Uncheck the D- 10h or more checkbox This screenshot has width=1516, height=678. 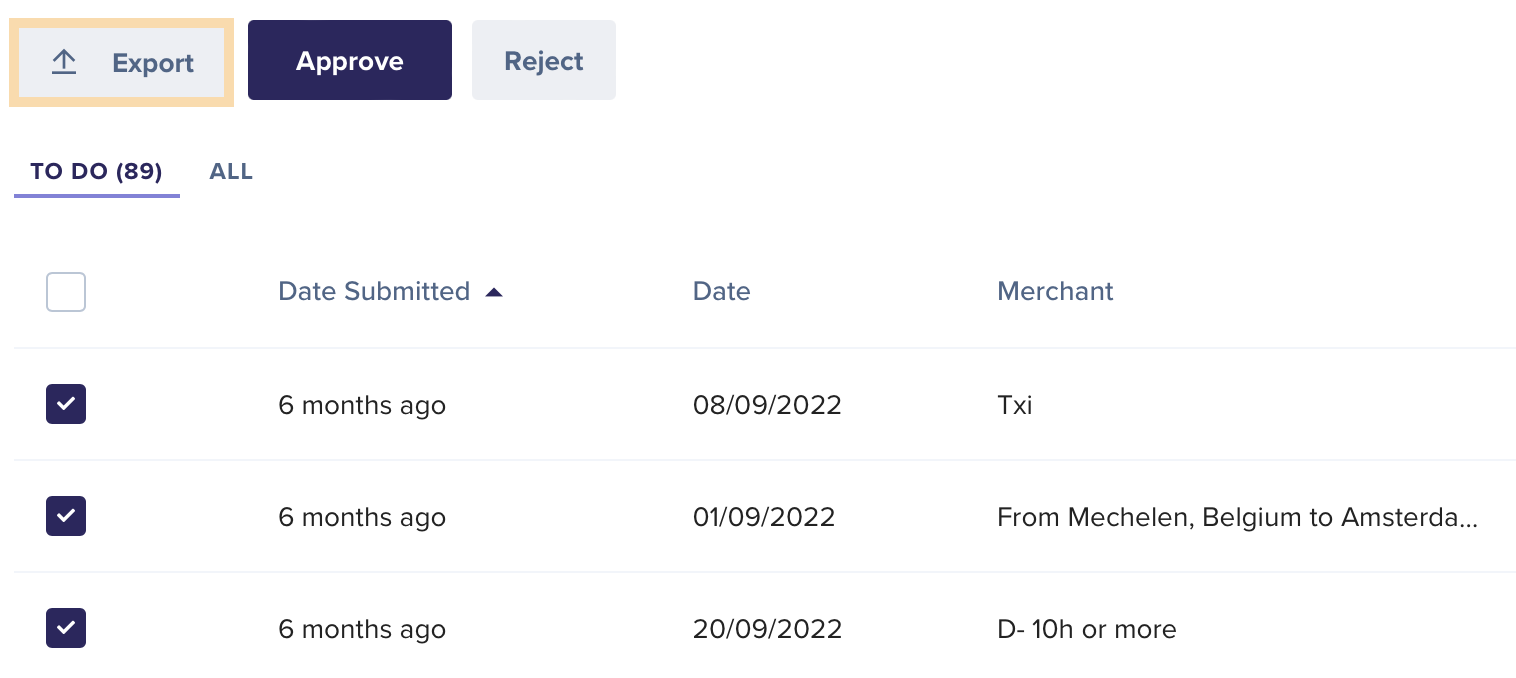coord(66,628)
